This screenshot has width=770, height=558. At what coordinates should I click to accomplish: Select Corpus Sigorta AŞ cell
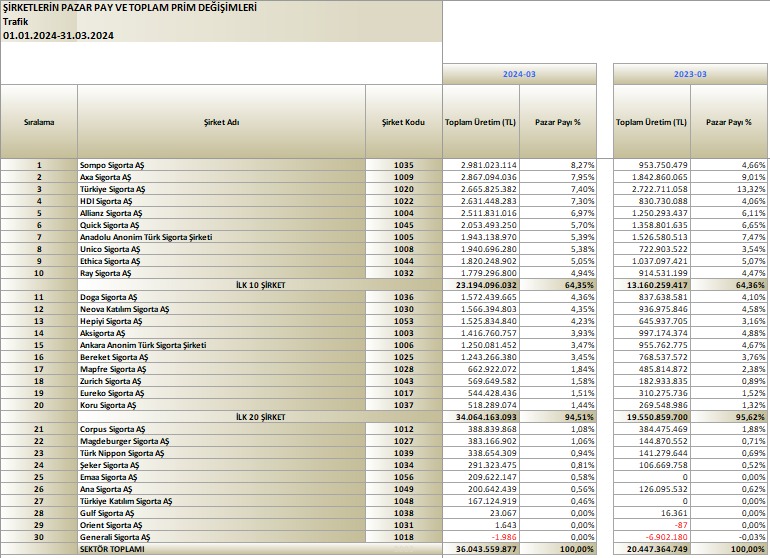pyautogui.click(x=221, y=429)
